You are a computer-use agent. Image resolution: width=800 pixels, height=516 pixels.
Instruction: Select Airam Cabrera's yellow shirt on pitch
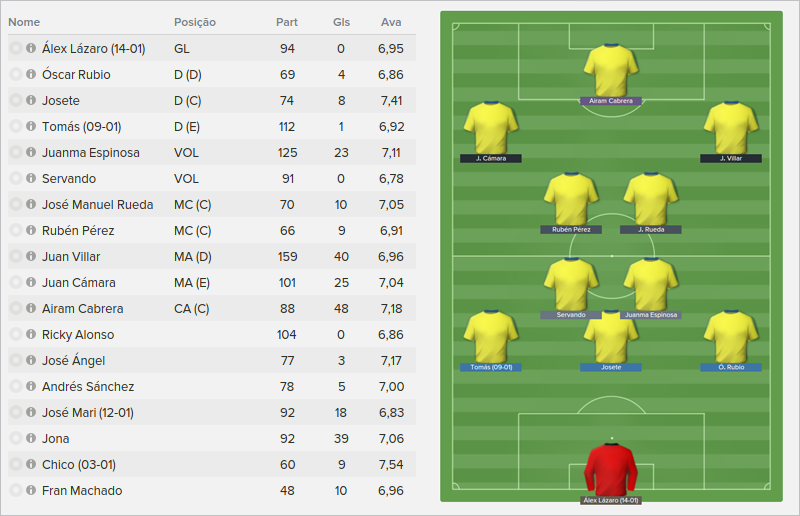tap(611, 70)
